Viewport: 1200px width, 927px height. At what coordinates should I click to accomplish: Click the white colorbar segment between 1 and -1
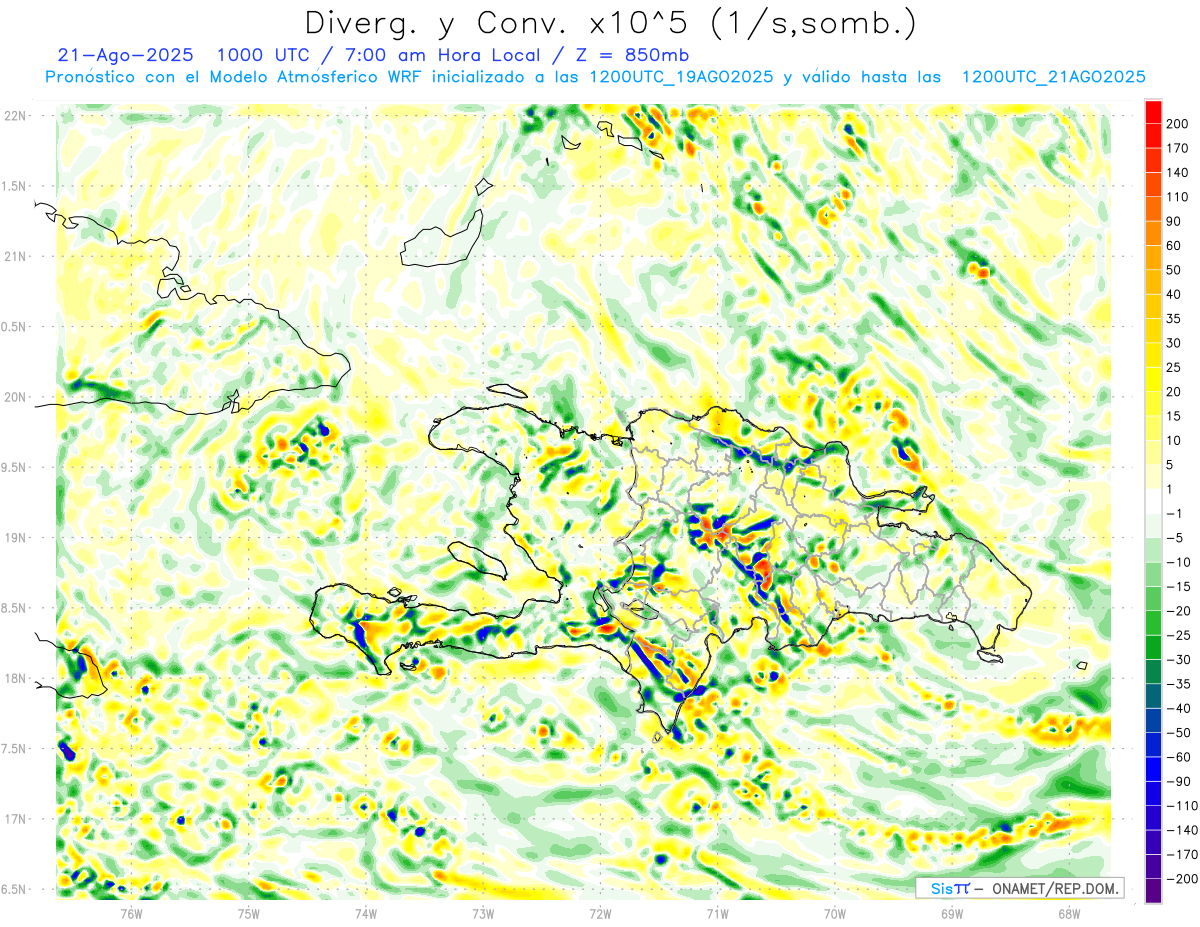coord(1153,501)
